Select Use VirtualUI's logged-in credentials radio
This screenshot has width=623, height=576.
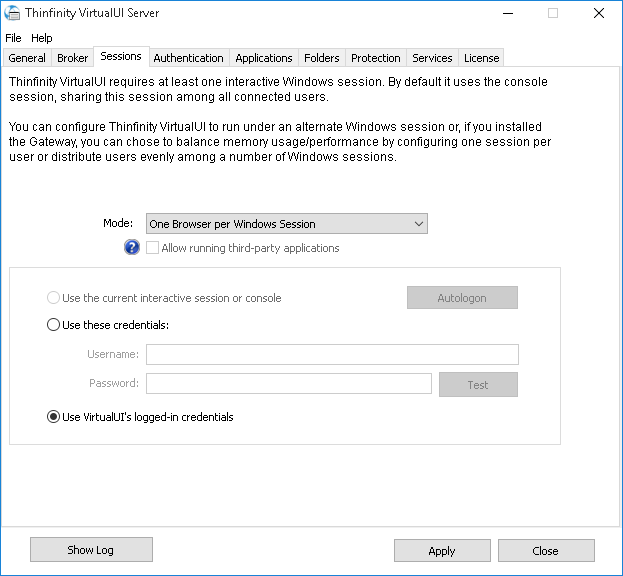click(53, 417)
